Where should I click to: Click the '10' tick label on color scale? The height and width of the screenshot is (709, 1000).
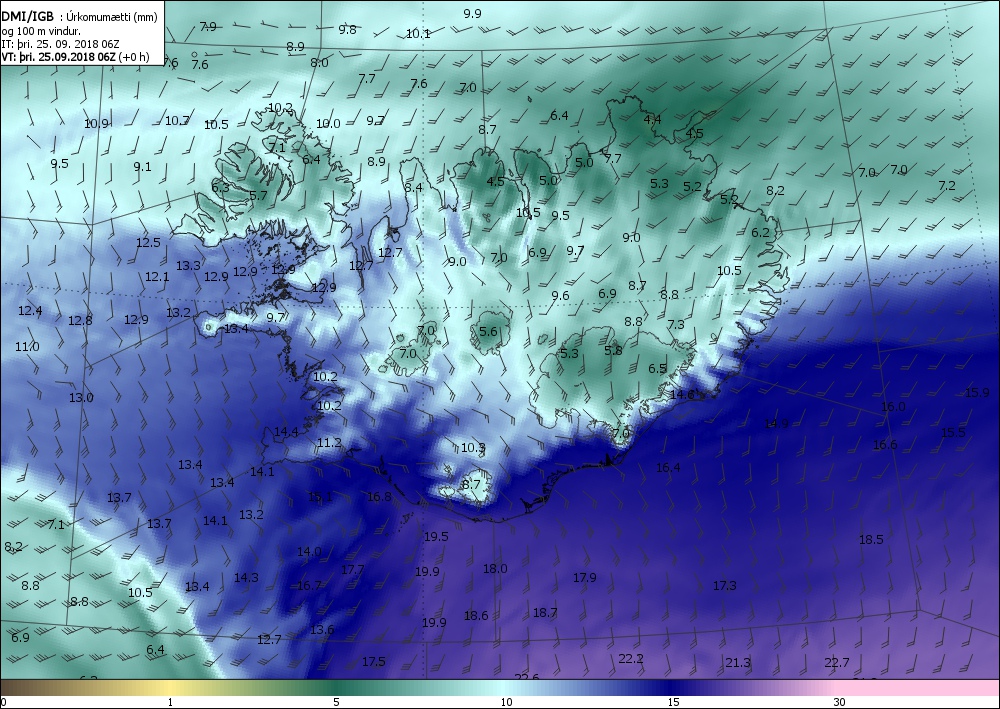click(506, 703)
